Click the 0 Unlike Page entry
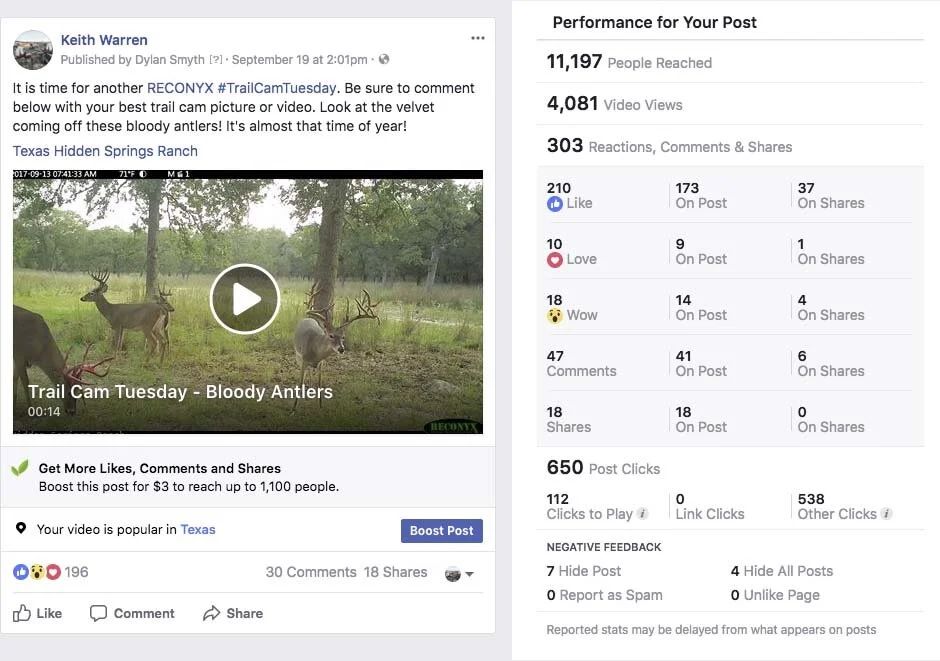This screenshot has width=940, height=661. point(775,595)
